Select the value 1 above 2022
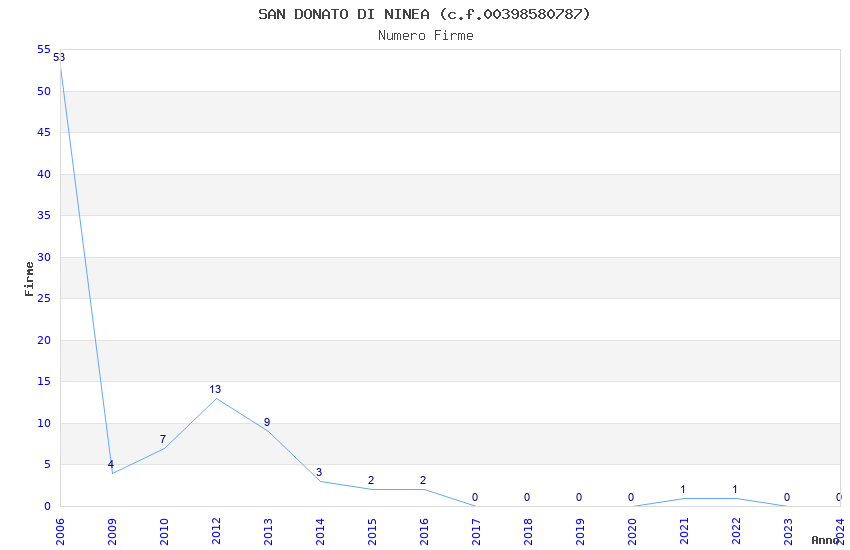The height and width of the screenshot is (550, 850). click(735, 489)
